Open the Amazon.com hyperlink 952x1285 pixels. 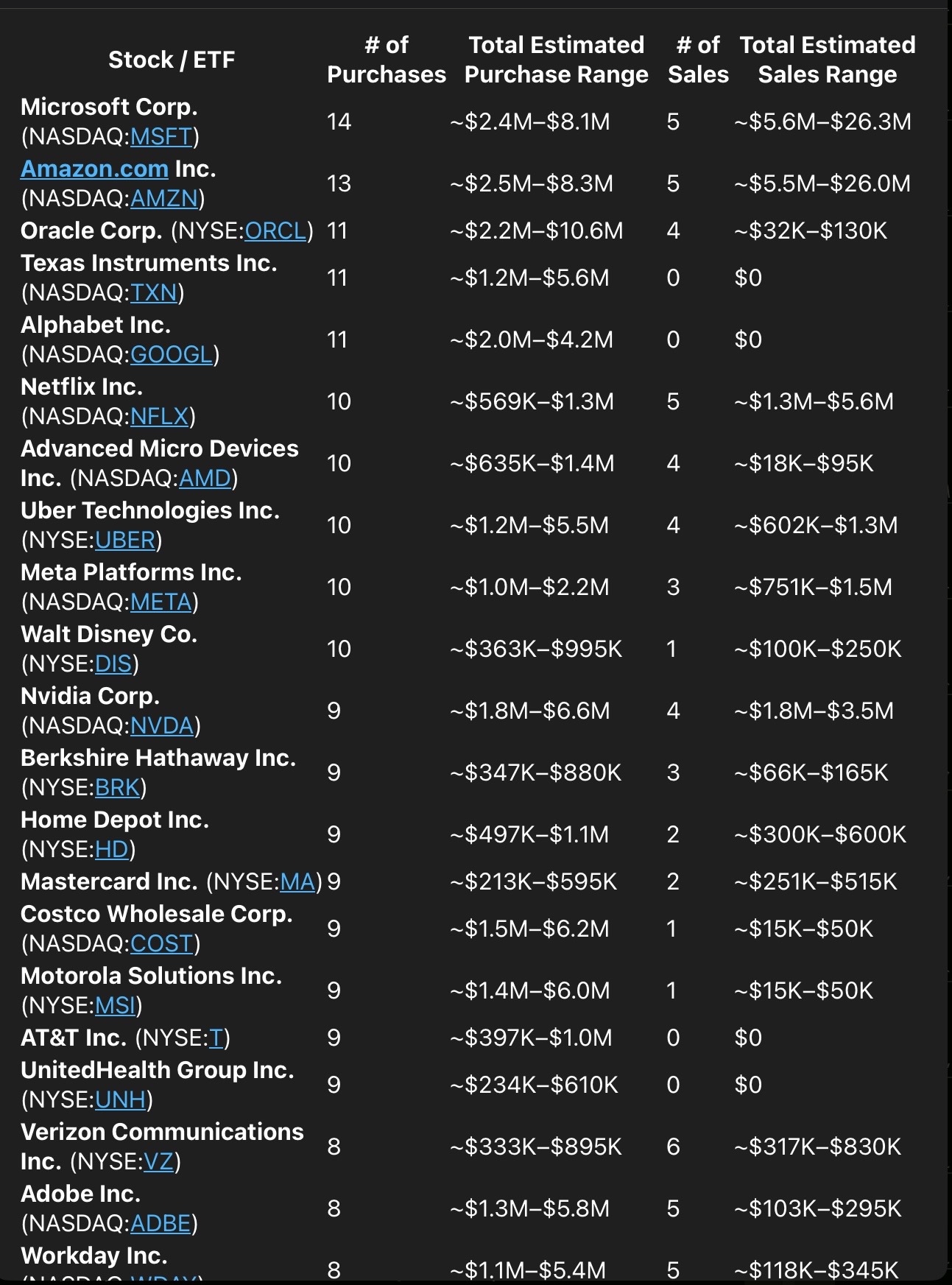[94, 169]
